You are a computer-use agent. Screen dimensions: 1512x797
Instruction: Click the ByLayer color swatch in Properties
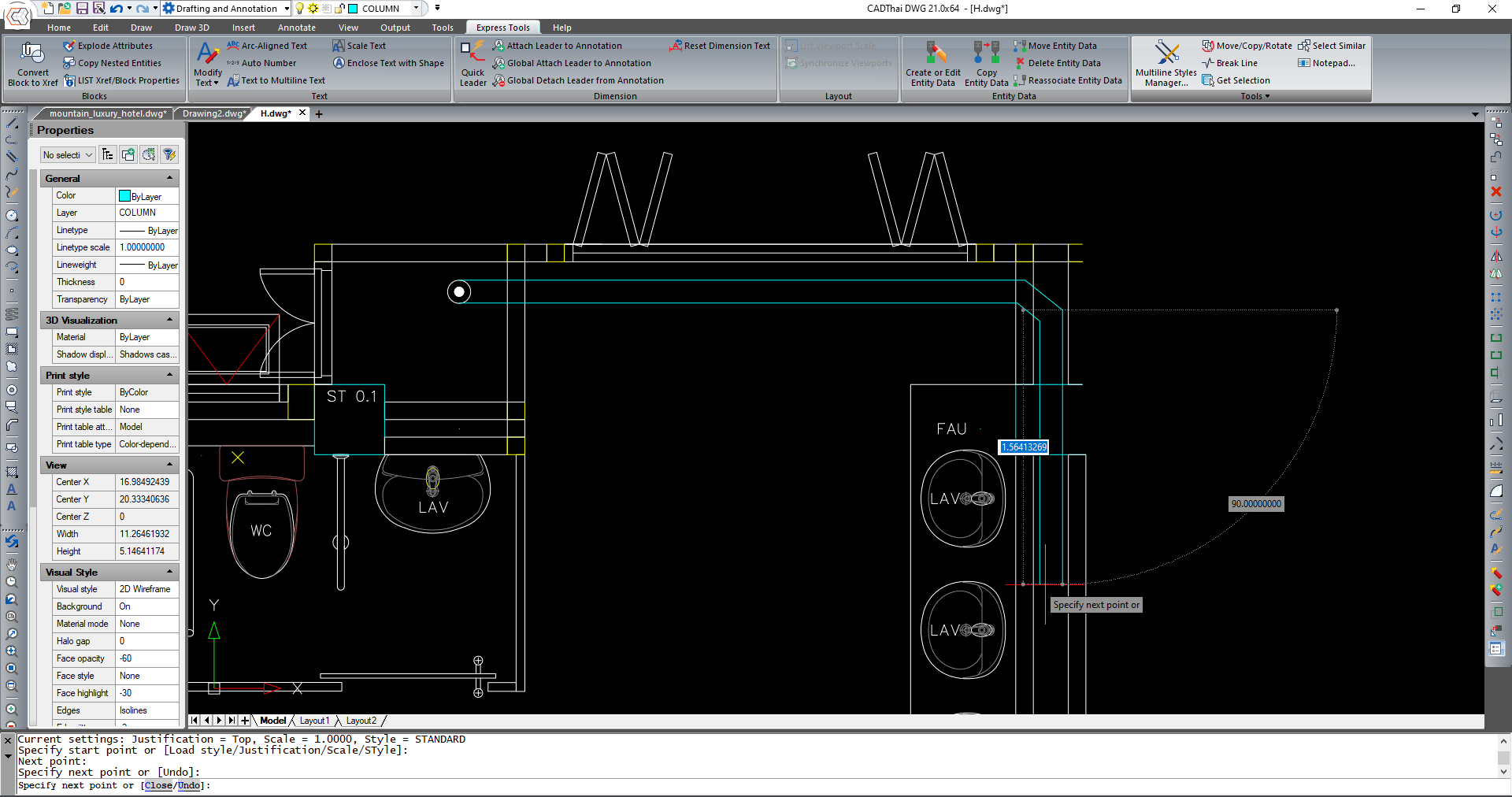(x=124, y=196)
